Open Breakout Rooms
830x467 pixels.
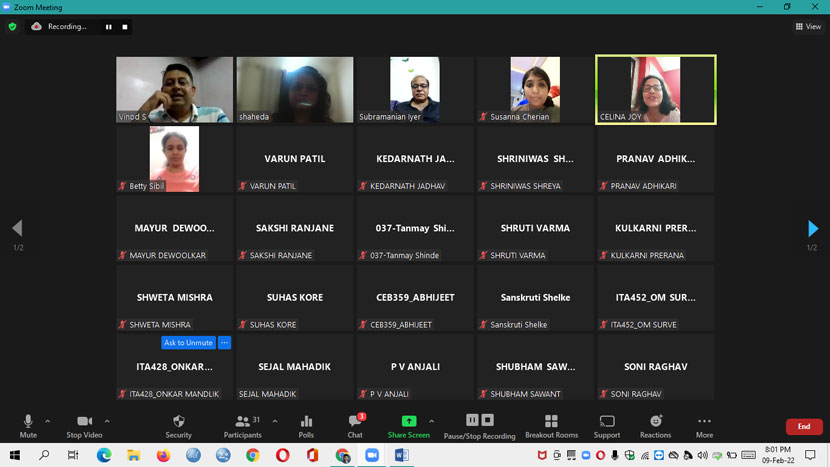[551, 425]
